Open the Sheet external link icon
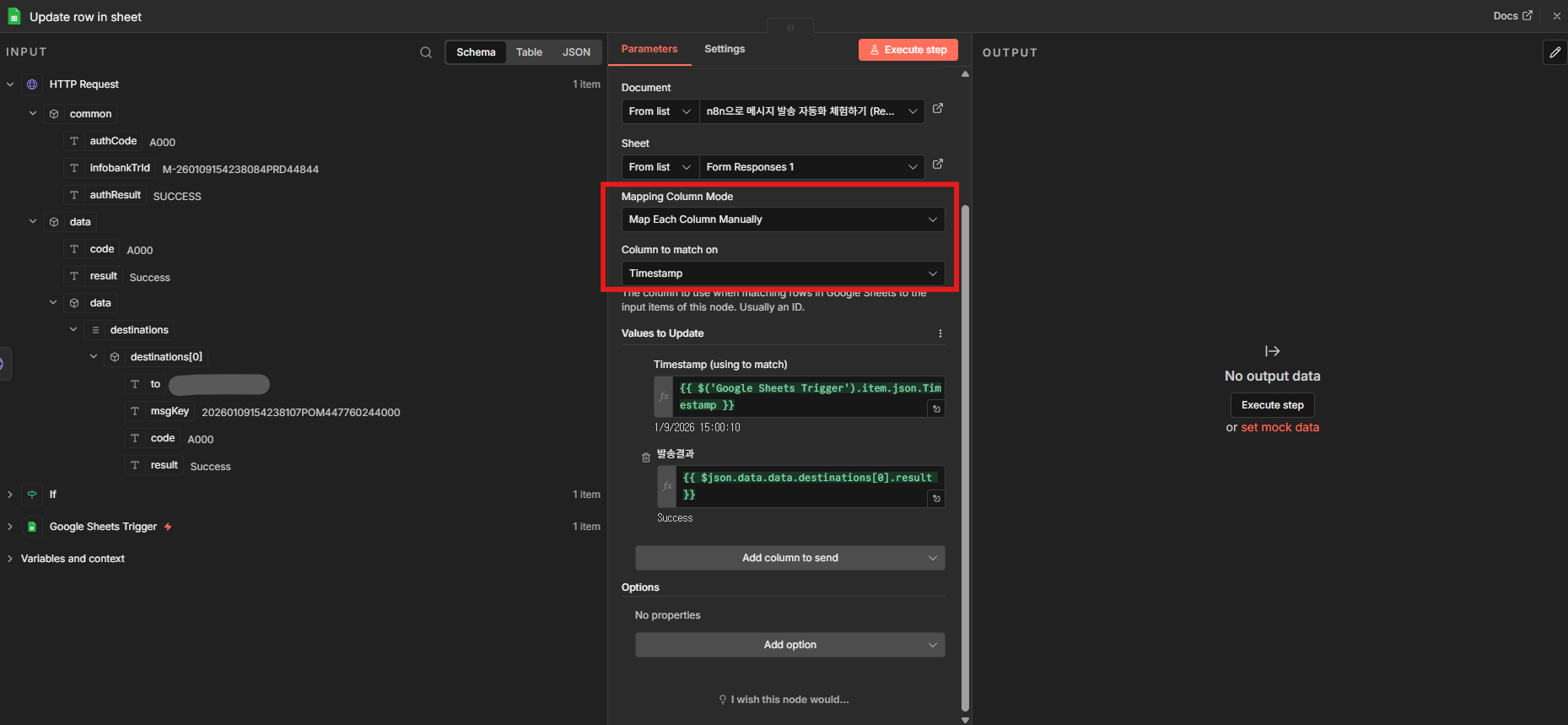The width and height of the screenshot is (1568, 725). point(937,165)
